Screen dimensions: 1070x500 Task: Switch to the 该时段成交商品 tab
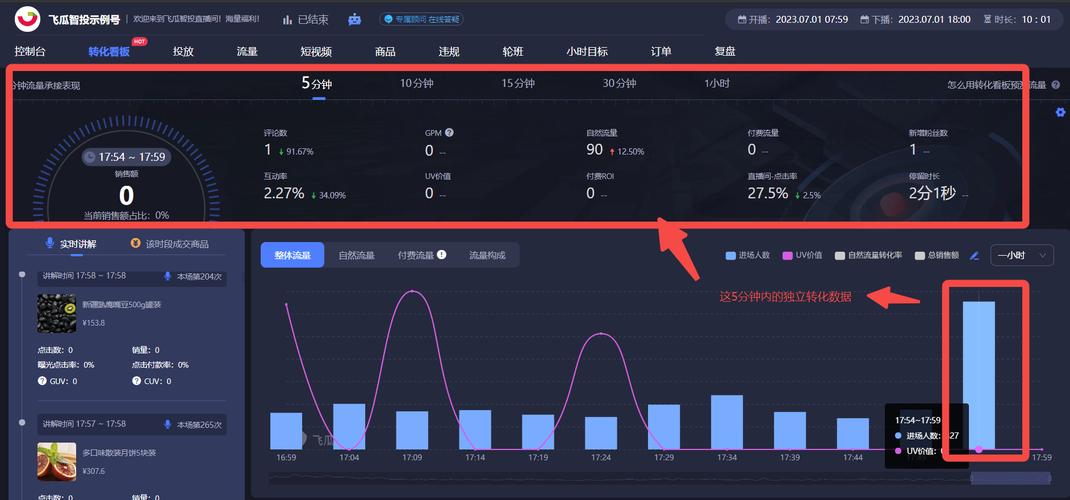pos(170,244)
